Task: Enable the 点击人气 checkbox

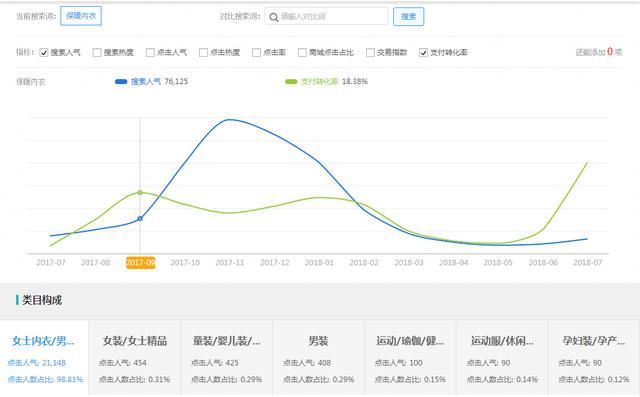Action: [x=150, y=53]
